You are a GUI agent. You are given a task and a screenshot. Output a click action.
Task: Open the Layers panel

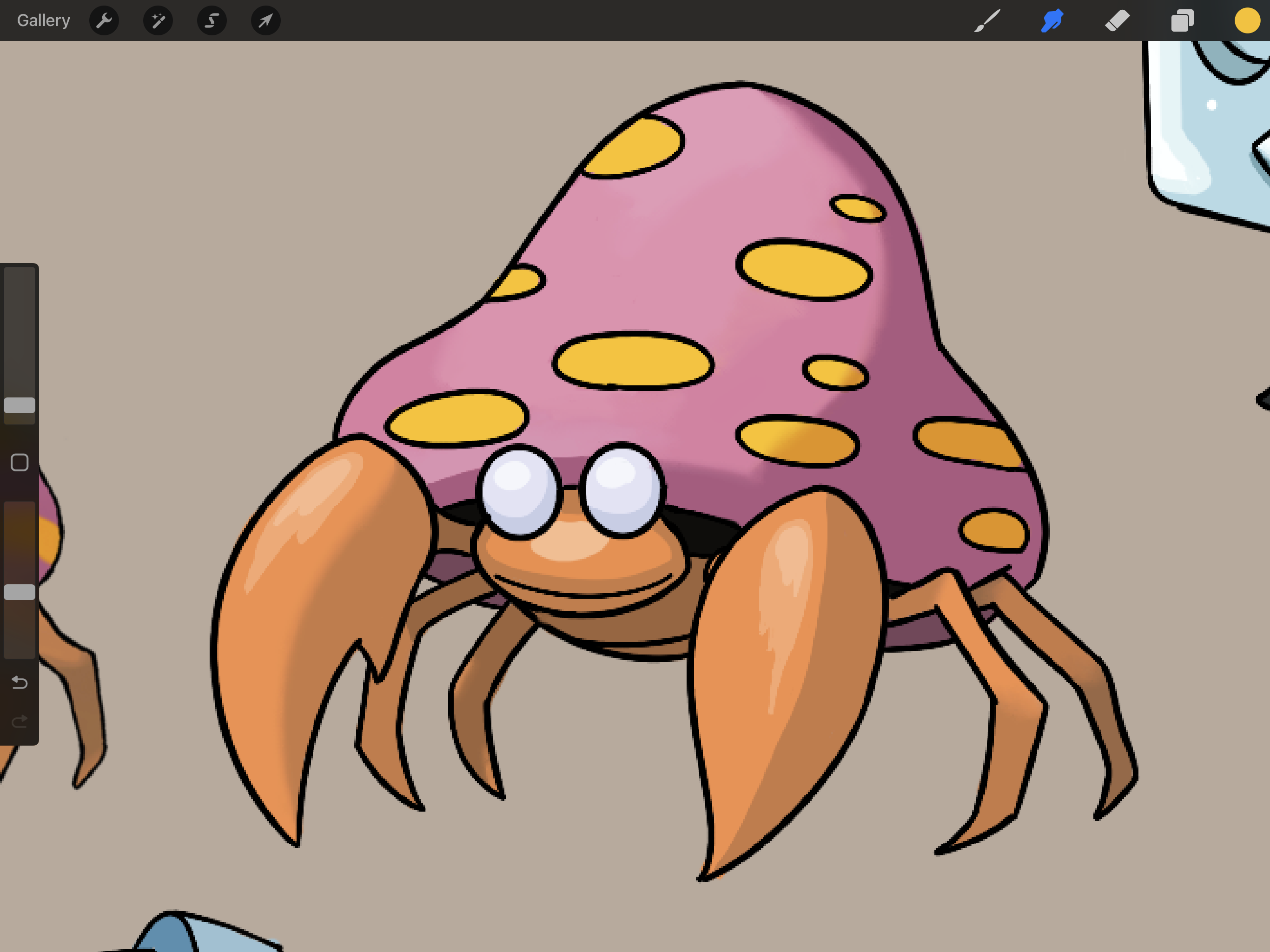1182,20
